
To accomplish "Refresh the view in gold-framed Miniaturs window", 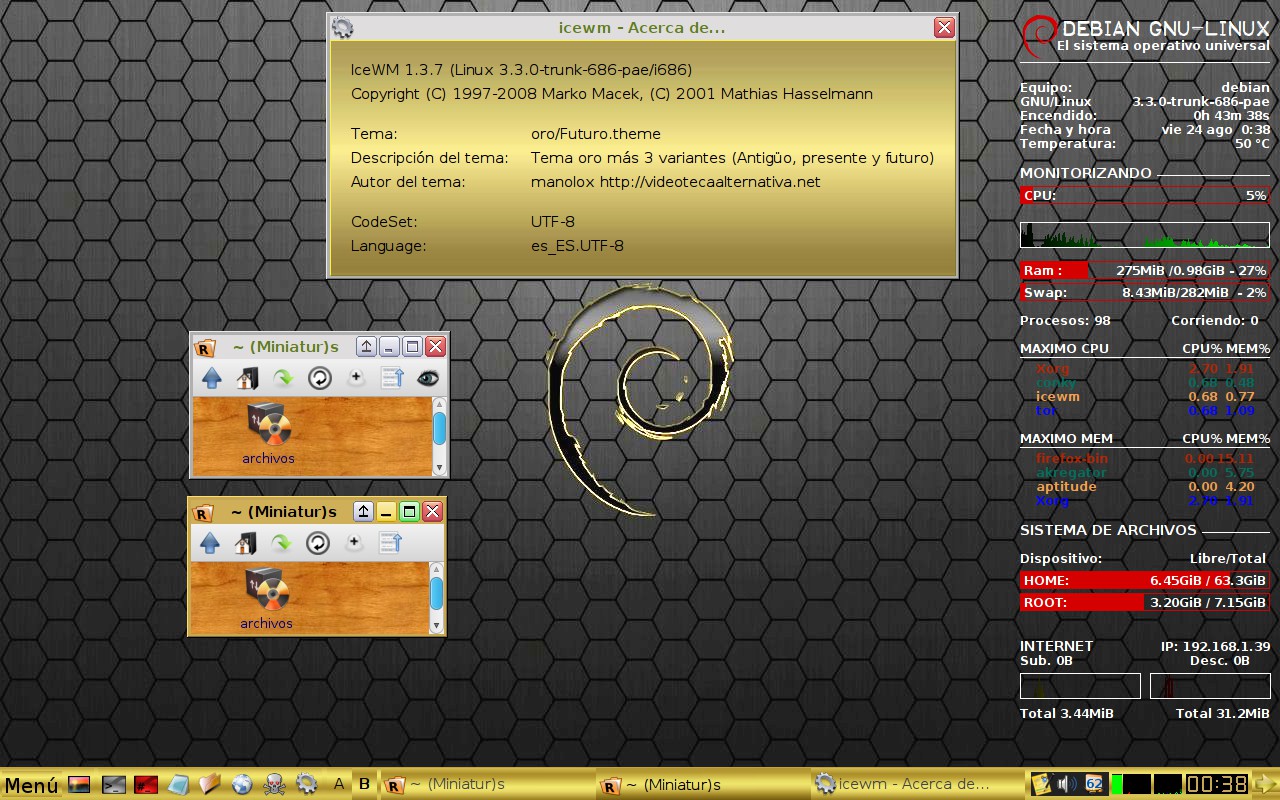I will tap(317, 543).
